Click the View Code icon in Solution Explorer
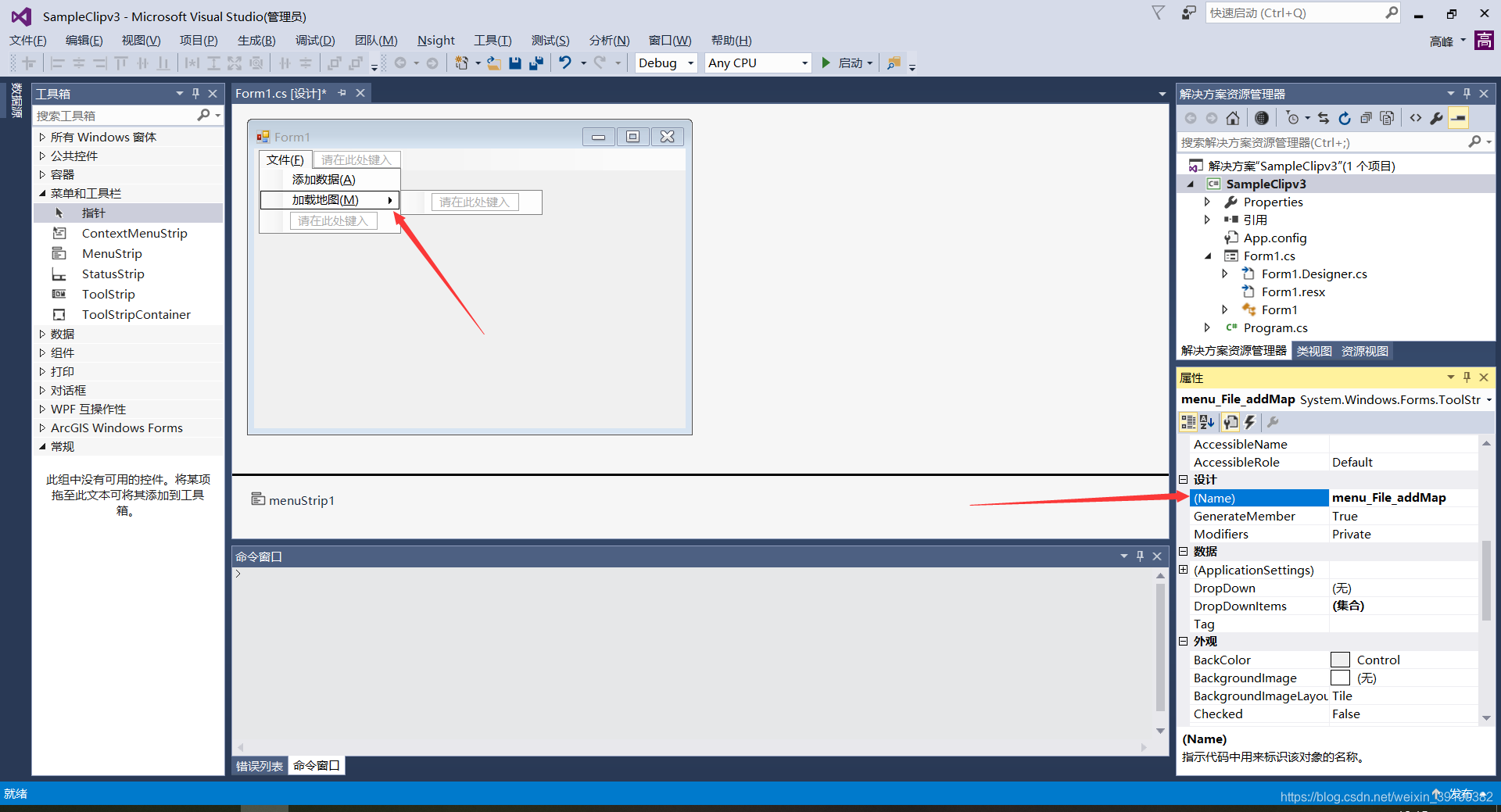1501x812 pixels. tap(1416, 118)
